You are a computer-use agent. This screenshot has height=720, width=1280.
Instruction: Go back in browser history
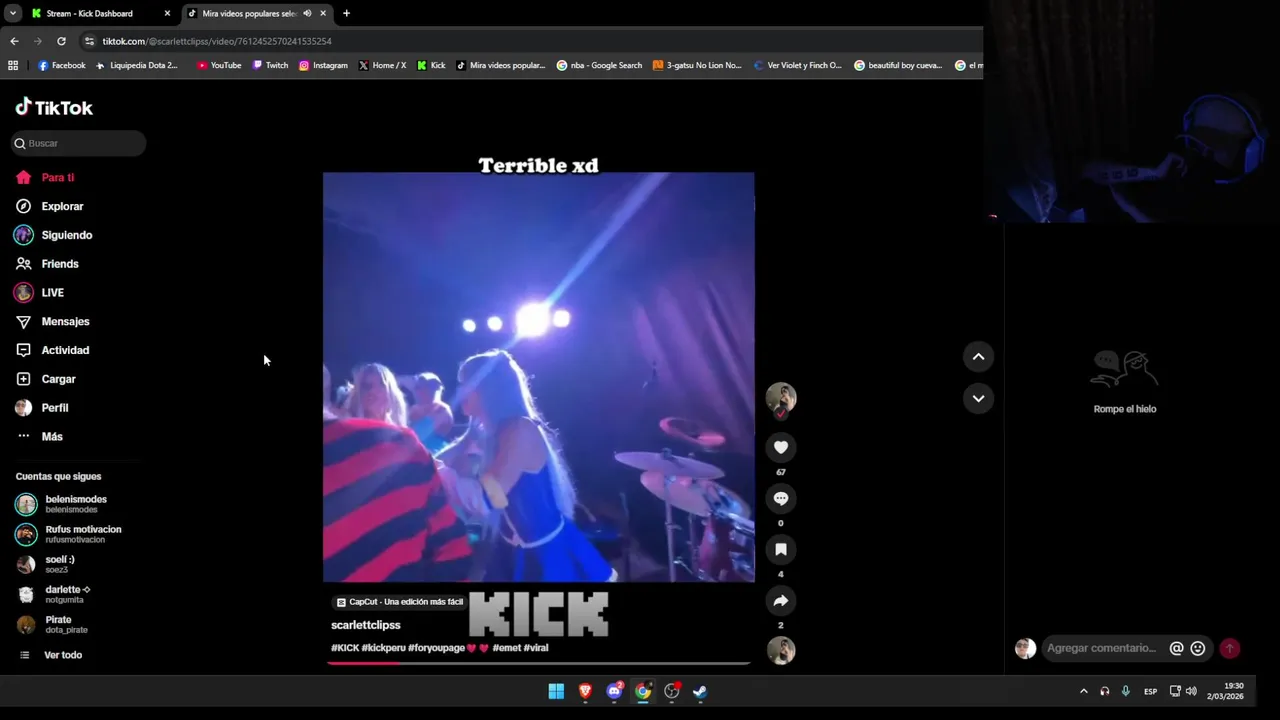tap(14, 41)
